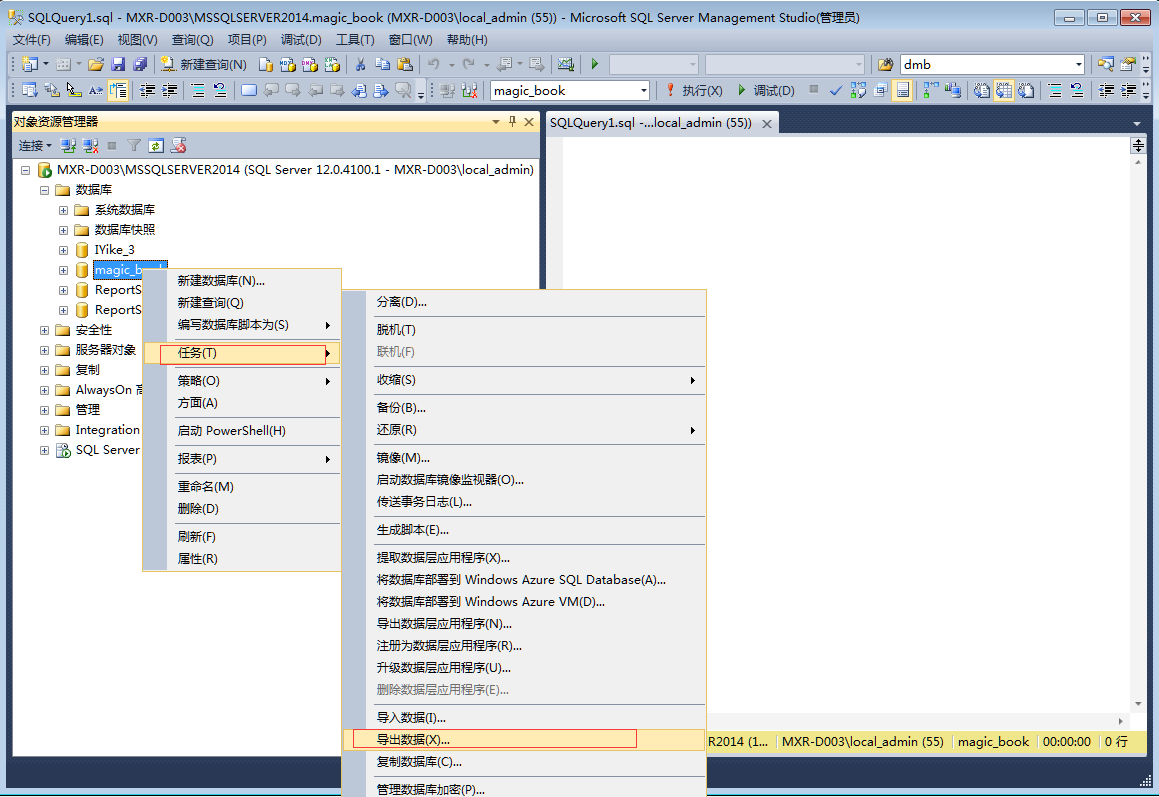
Task: Select the IYike_3 database in the tree
Action: pos(115,250)
